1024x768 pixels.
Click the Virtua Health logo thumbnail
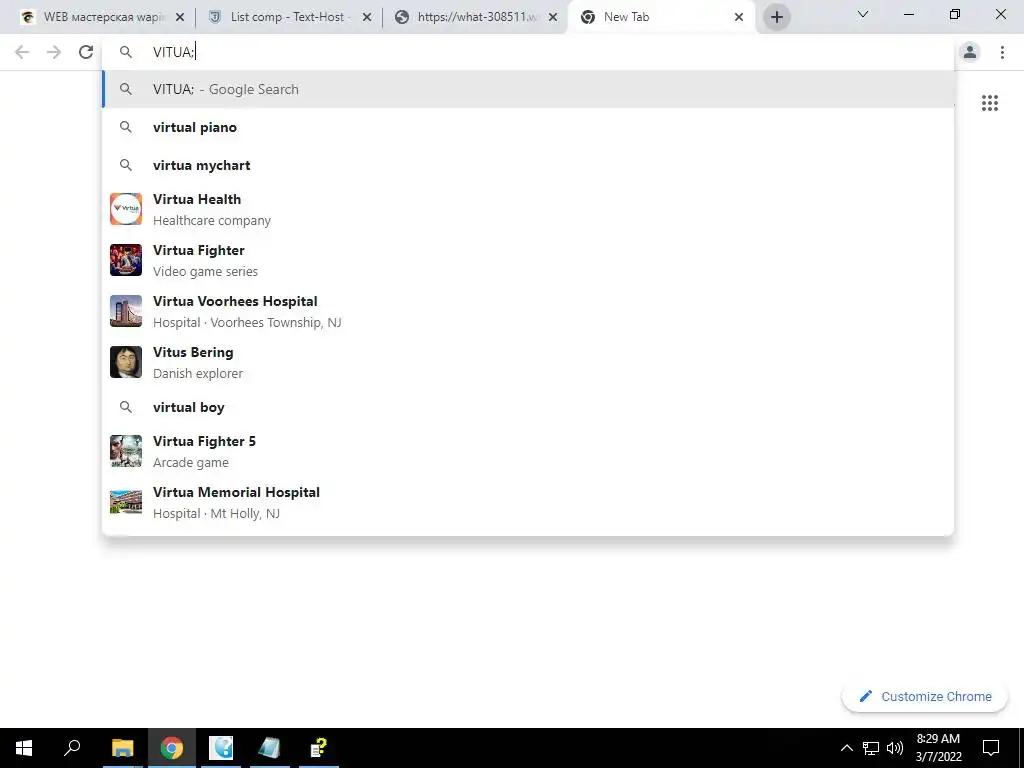(x=126, y=209)
